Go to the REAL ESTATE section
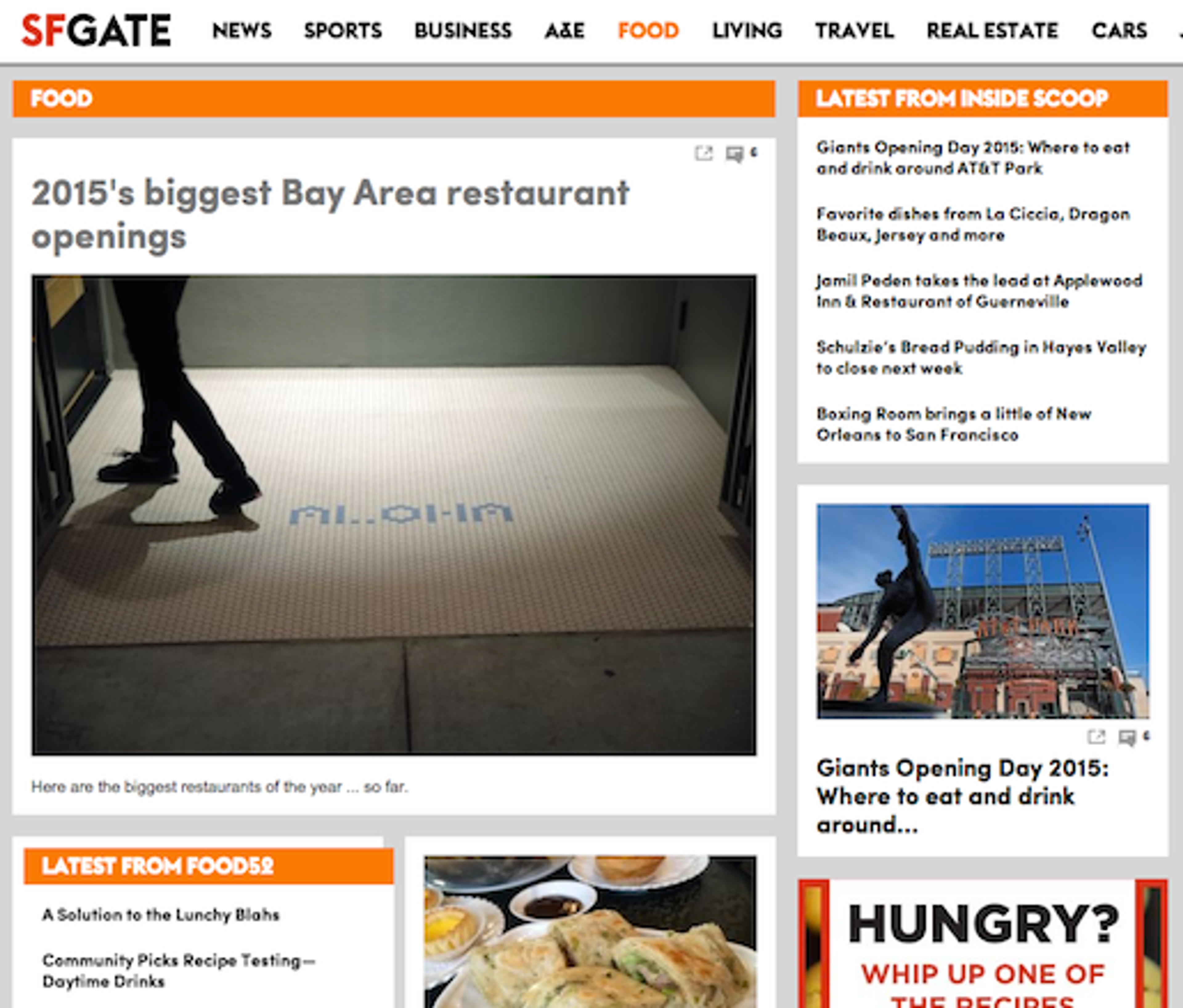Screen dimensions: 1183x1008 point(992,31)
